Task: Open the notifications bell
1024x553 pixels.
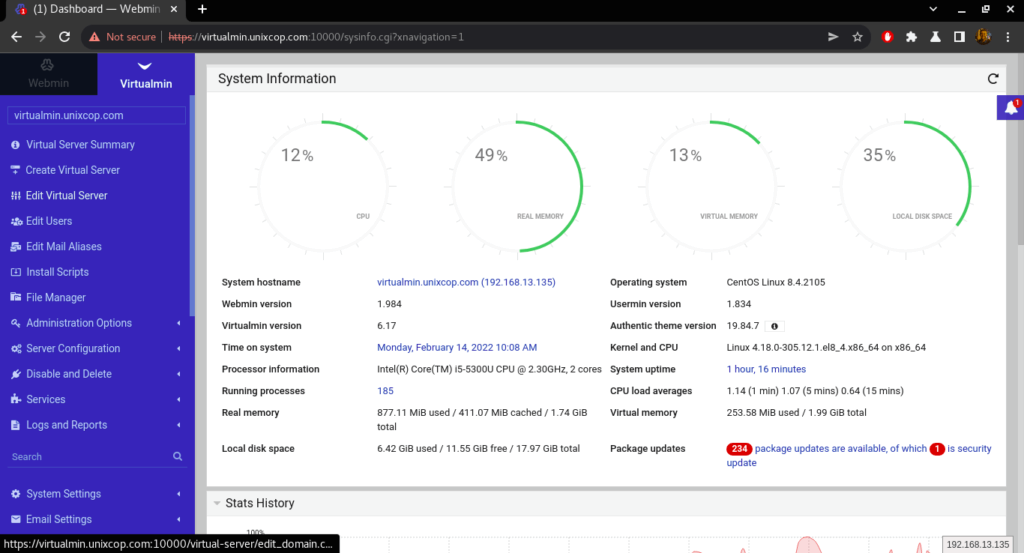Action: click(x=1011, y=108)
